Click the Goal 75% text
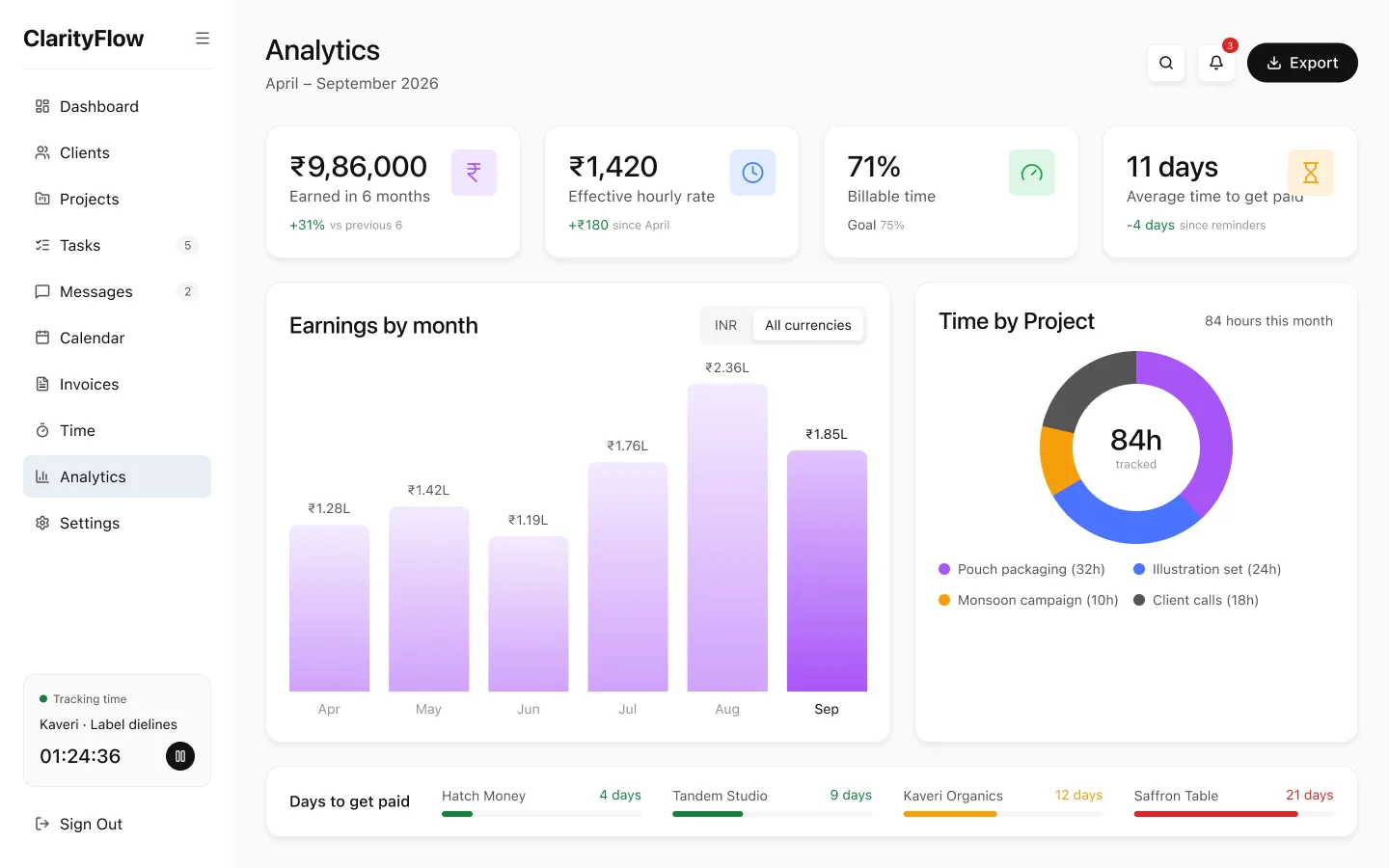 (x=876, y=225)
